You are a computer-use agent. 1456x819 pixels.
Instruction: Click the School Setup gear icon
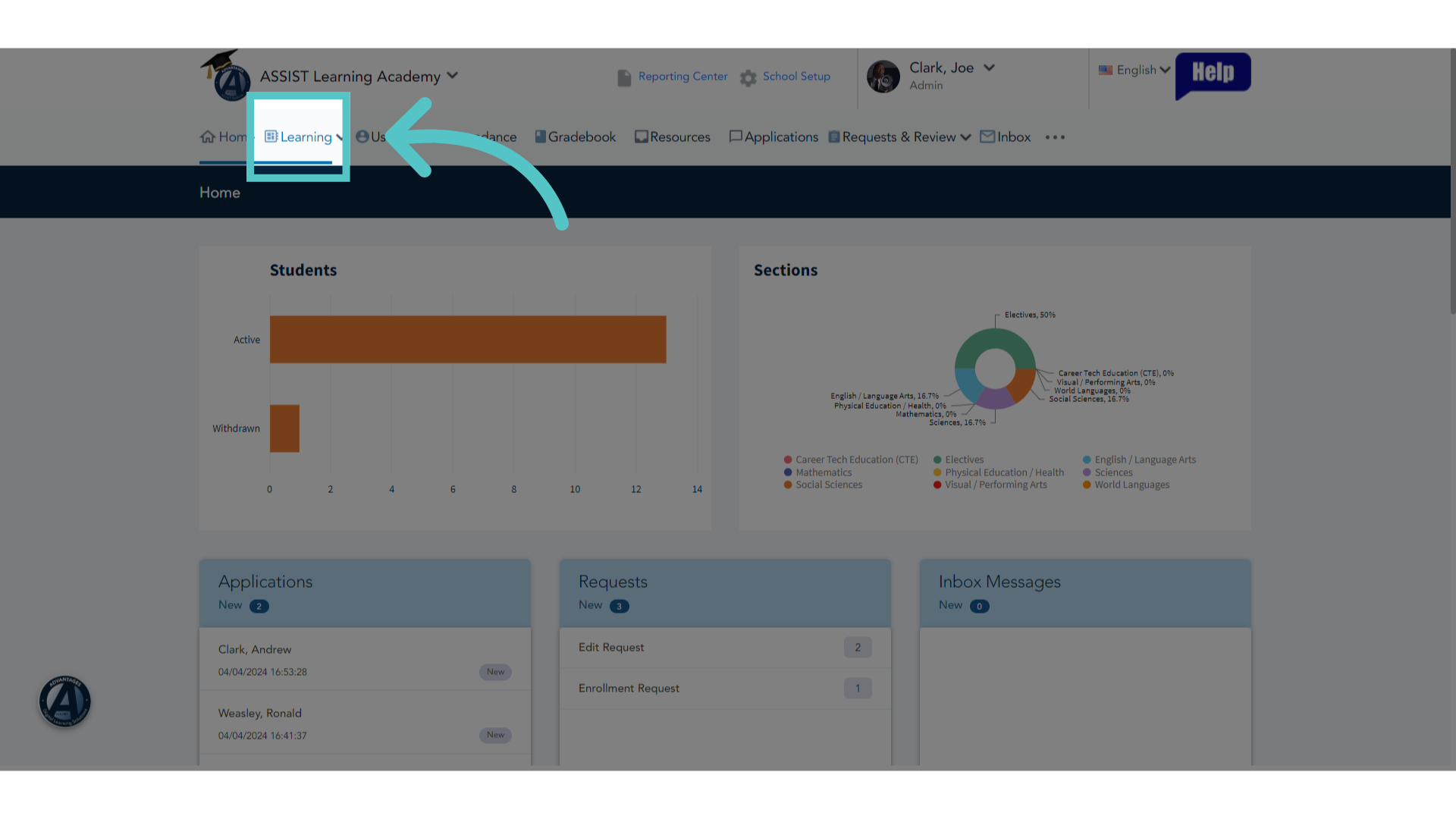748,78
